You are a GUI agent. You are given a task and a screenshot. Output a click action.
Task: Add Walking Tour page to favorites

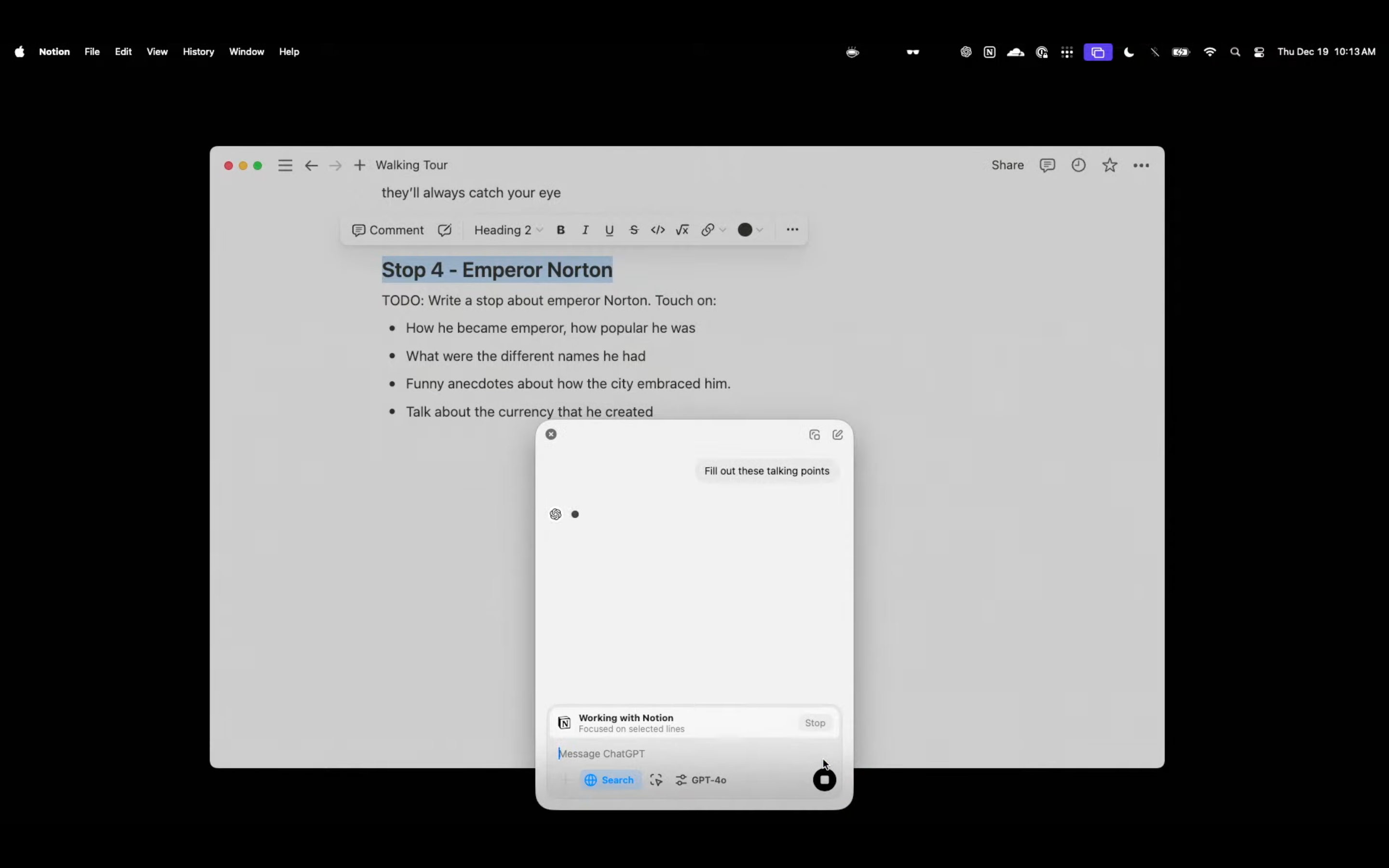click(x=1109, y=165)
